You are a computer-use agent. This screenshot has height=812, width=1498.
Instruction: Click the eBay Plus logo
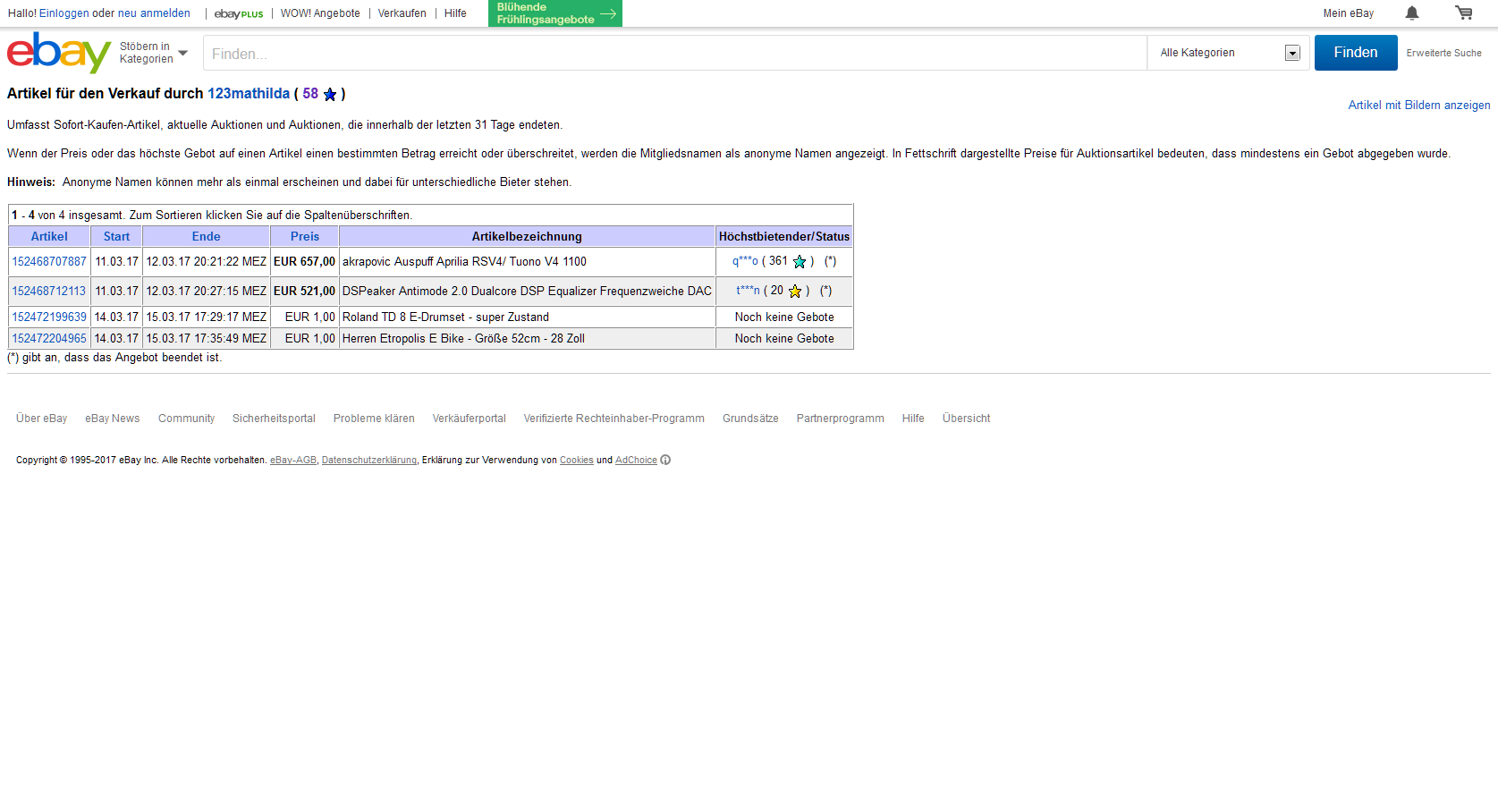click(239, 13)
